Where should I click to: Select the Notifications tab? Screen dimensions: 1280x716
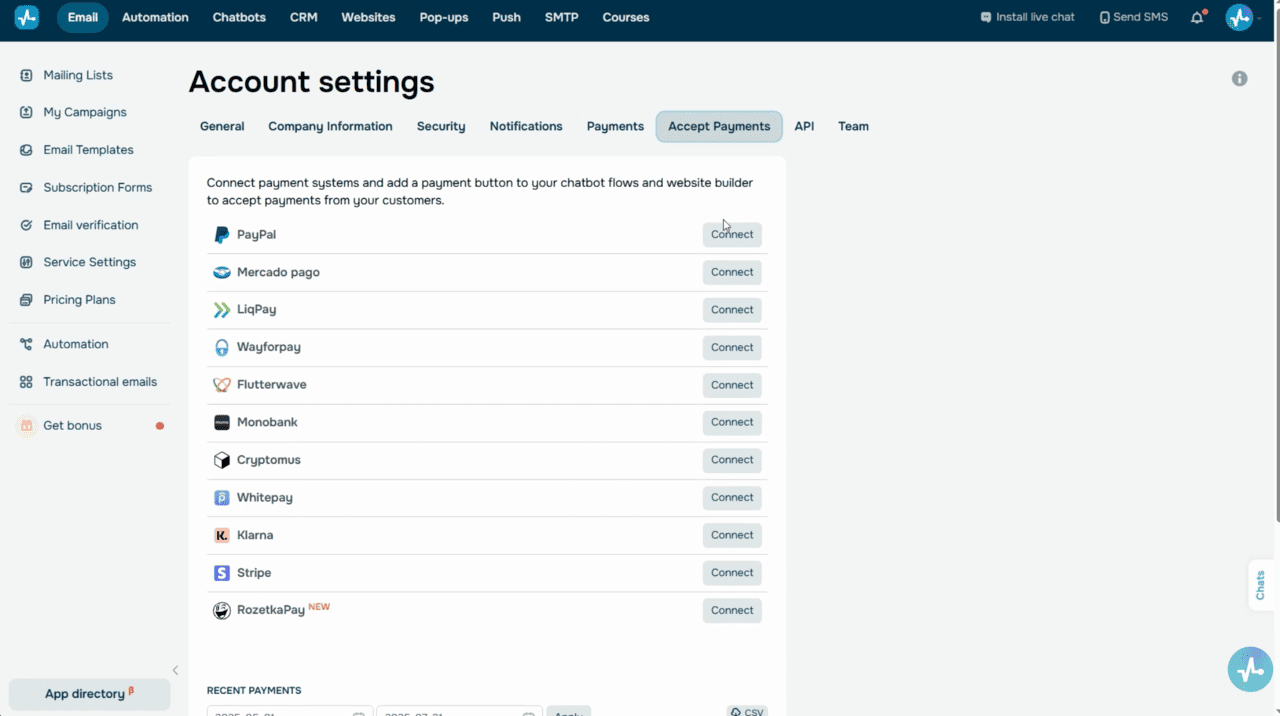click(x=526, y=126)
